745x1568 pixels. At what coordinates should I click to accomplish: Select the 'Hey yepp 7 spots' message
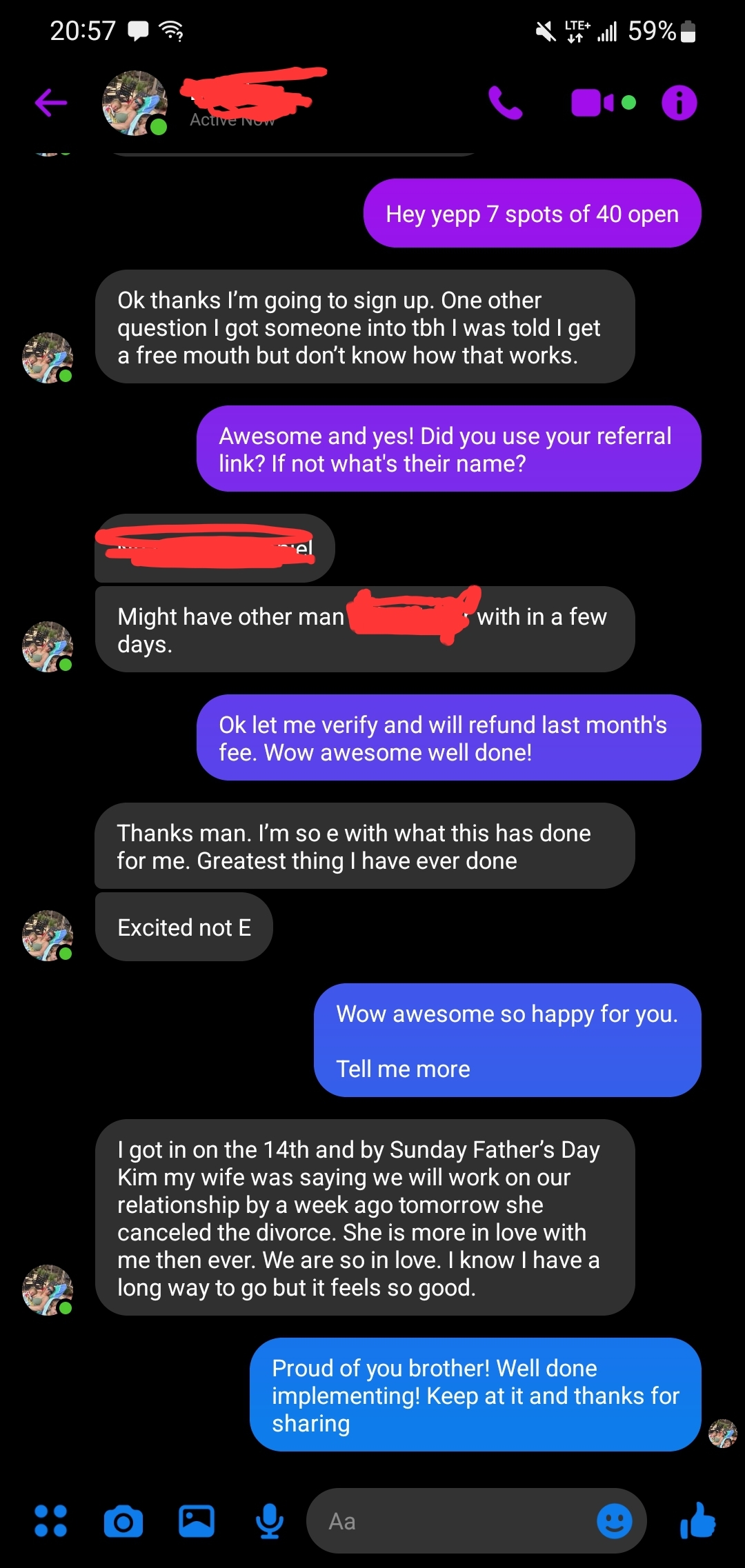[532, 213]
